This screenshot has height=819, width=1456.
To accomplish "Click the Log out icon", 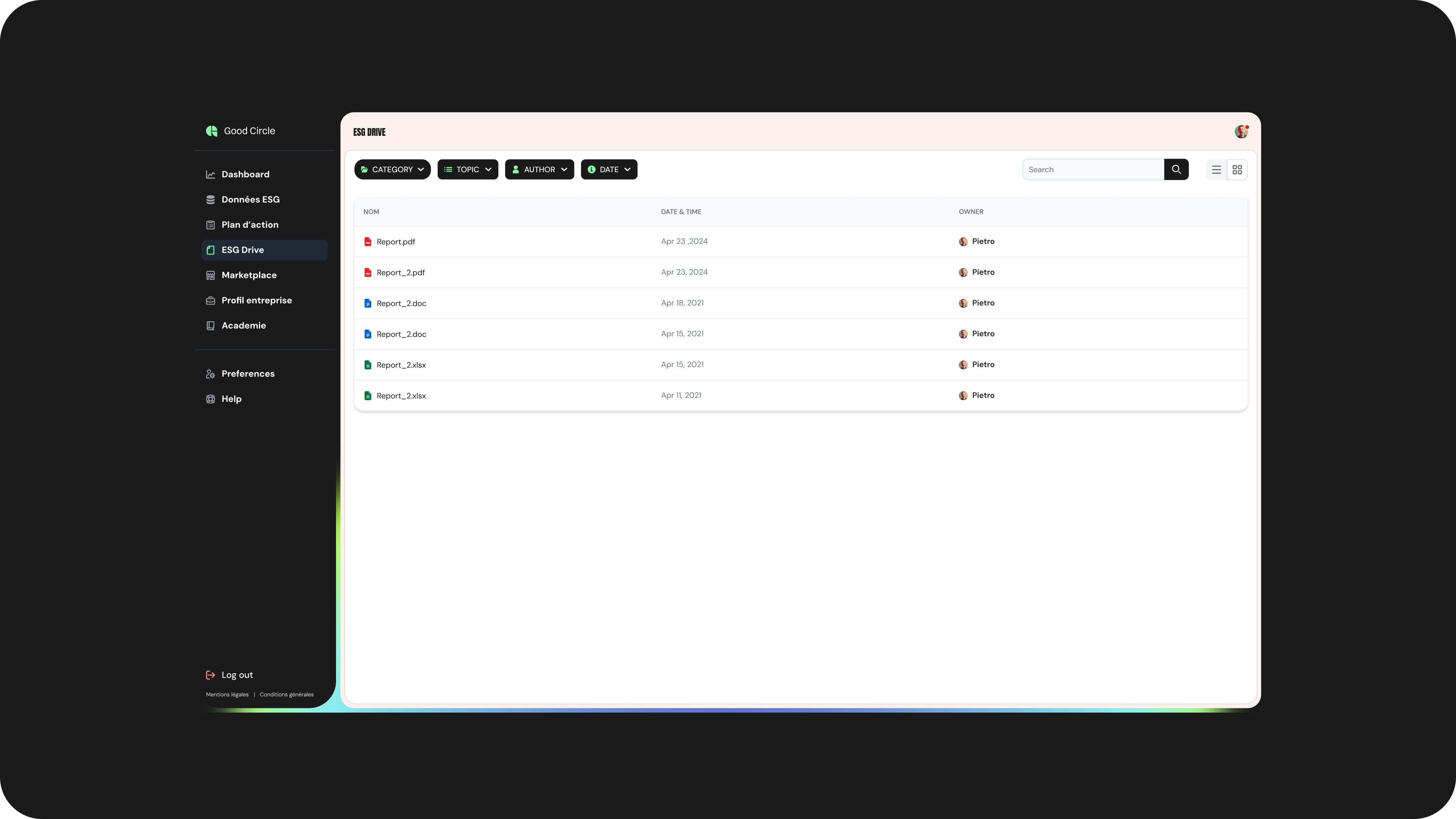I will (x=210, y=675).
